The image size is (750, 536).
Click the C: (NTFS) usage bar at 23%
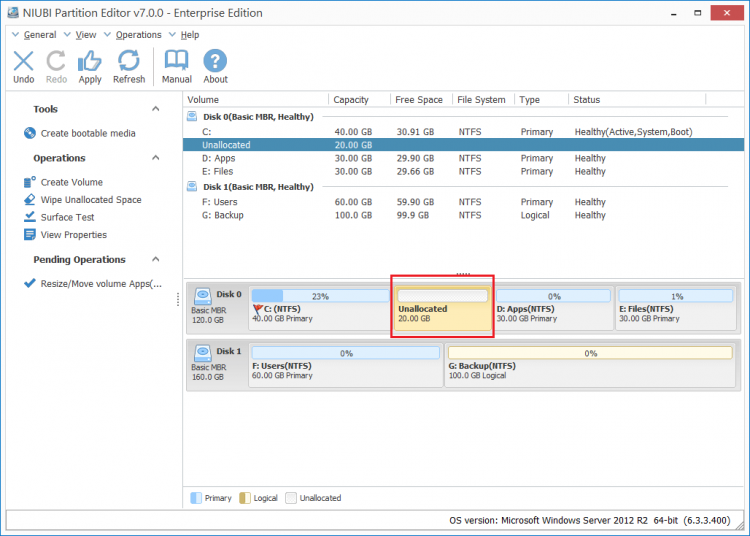[x=320, y=296]
